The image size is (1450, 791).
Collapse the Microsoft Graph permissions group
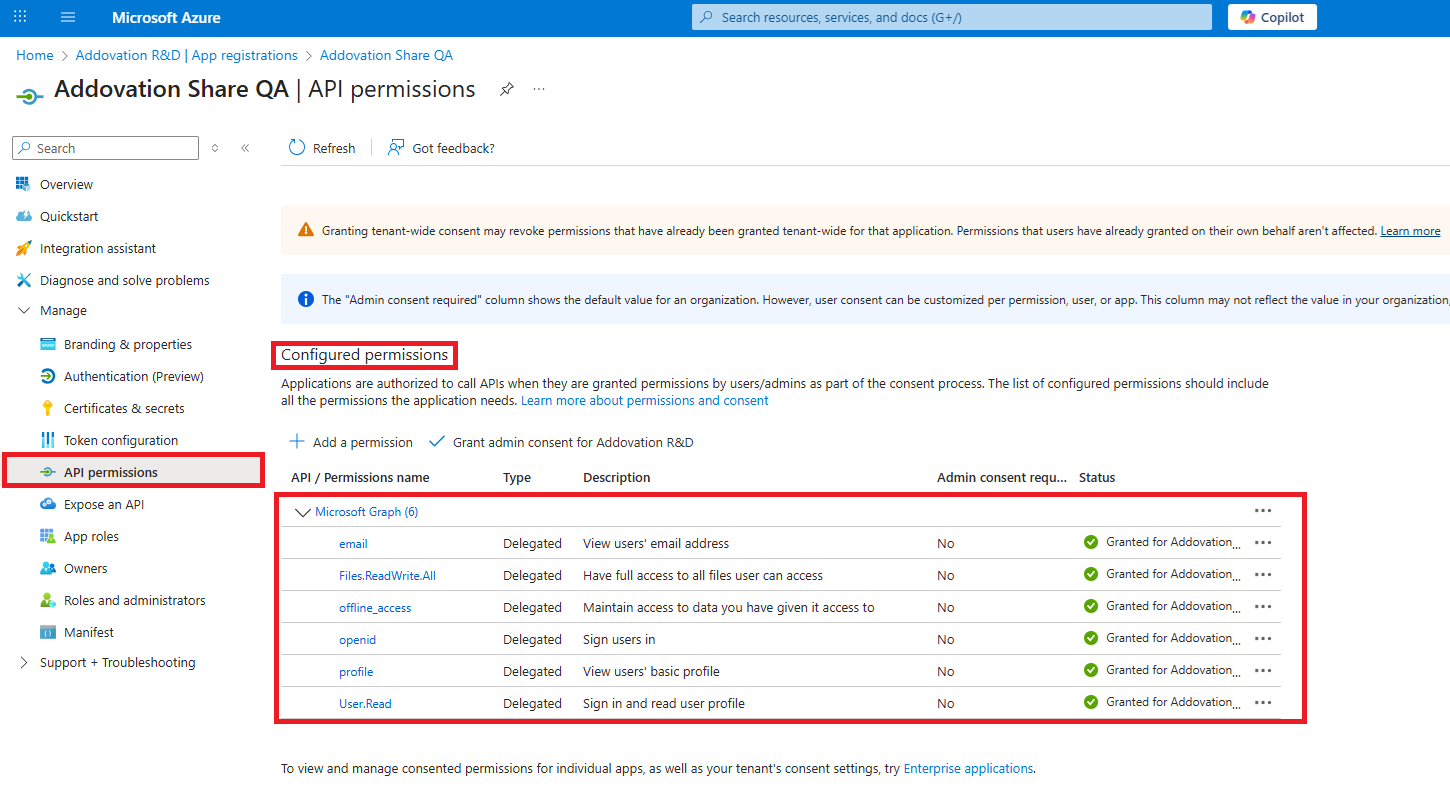coord(303,512)
